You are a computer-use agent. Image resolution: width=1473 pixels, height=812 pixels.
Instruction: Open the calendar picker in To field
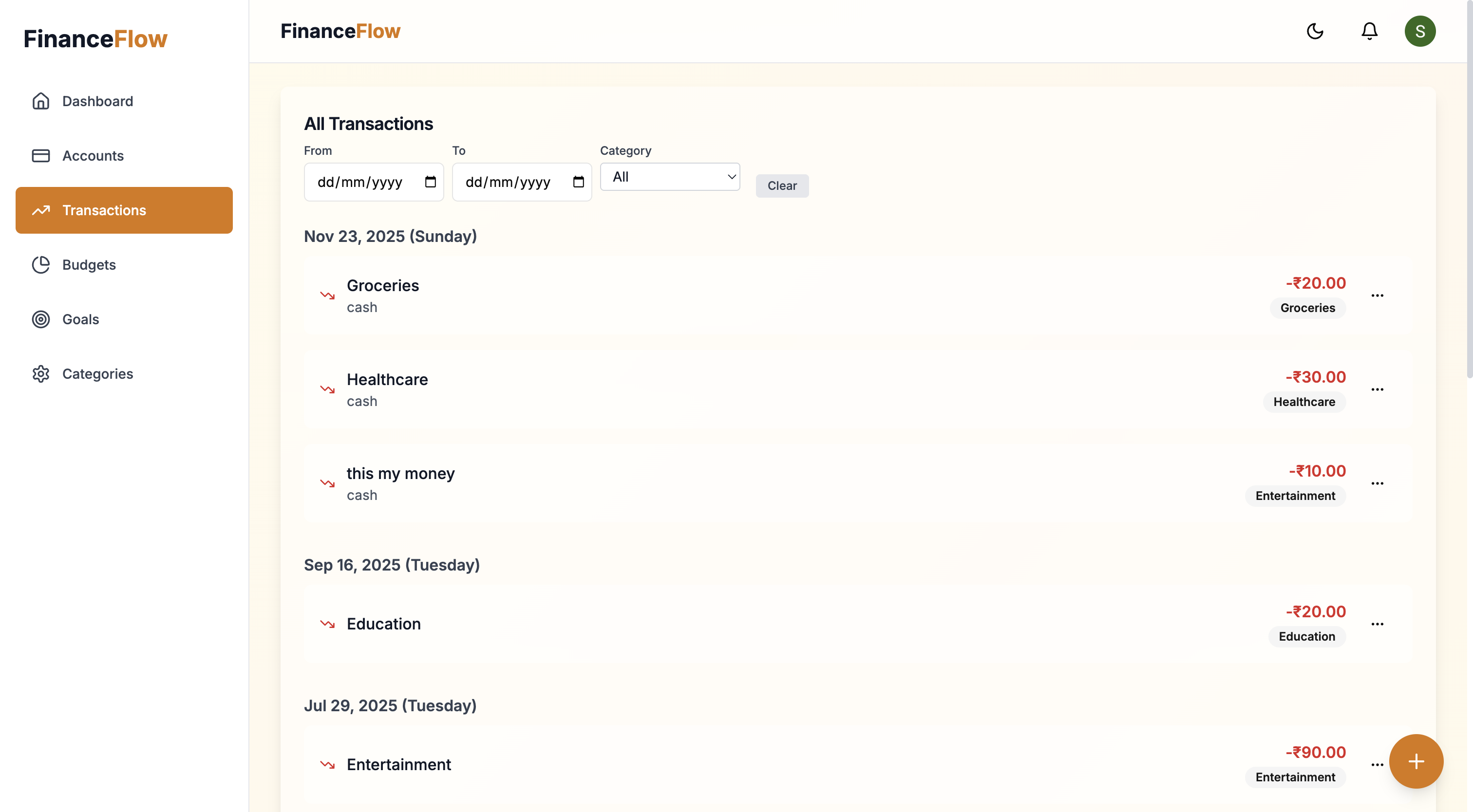click(578, 182)
